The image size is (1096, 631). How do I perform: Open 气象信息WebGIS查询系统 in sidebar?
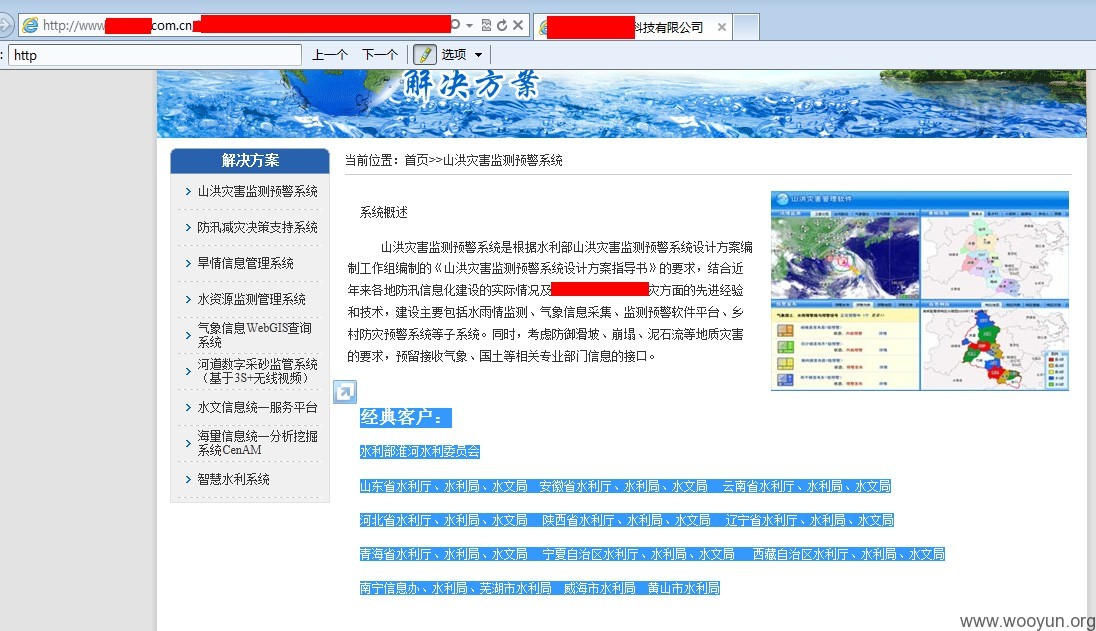tap(254, 335)
